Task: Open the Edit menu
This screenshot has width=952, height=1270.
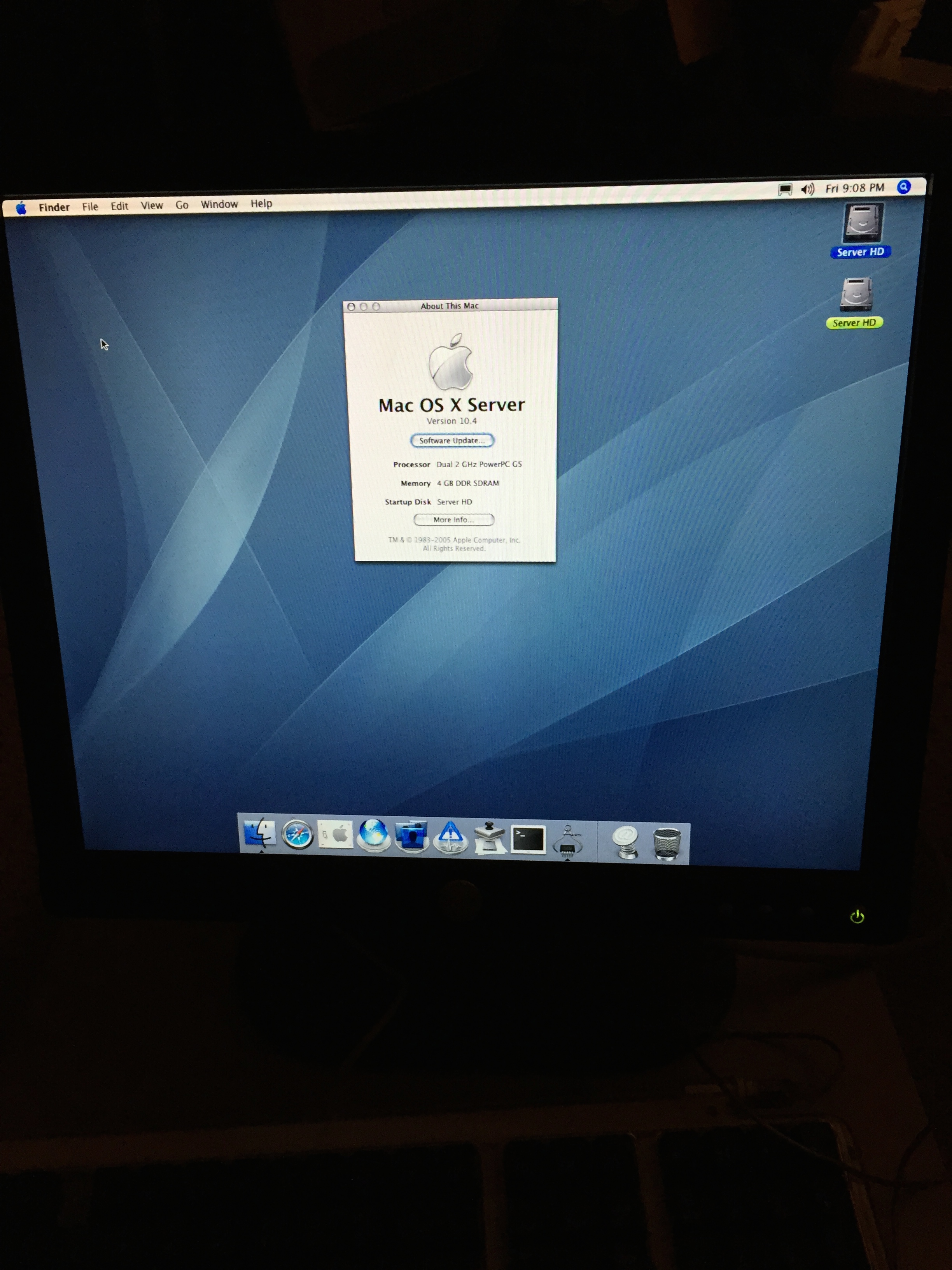Action: pyautogui.click(x=119, y=206)
